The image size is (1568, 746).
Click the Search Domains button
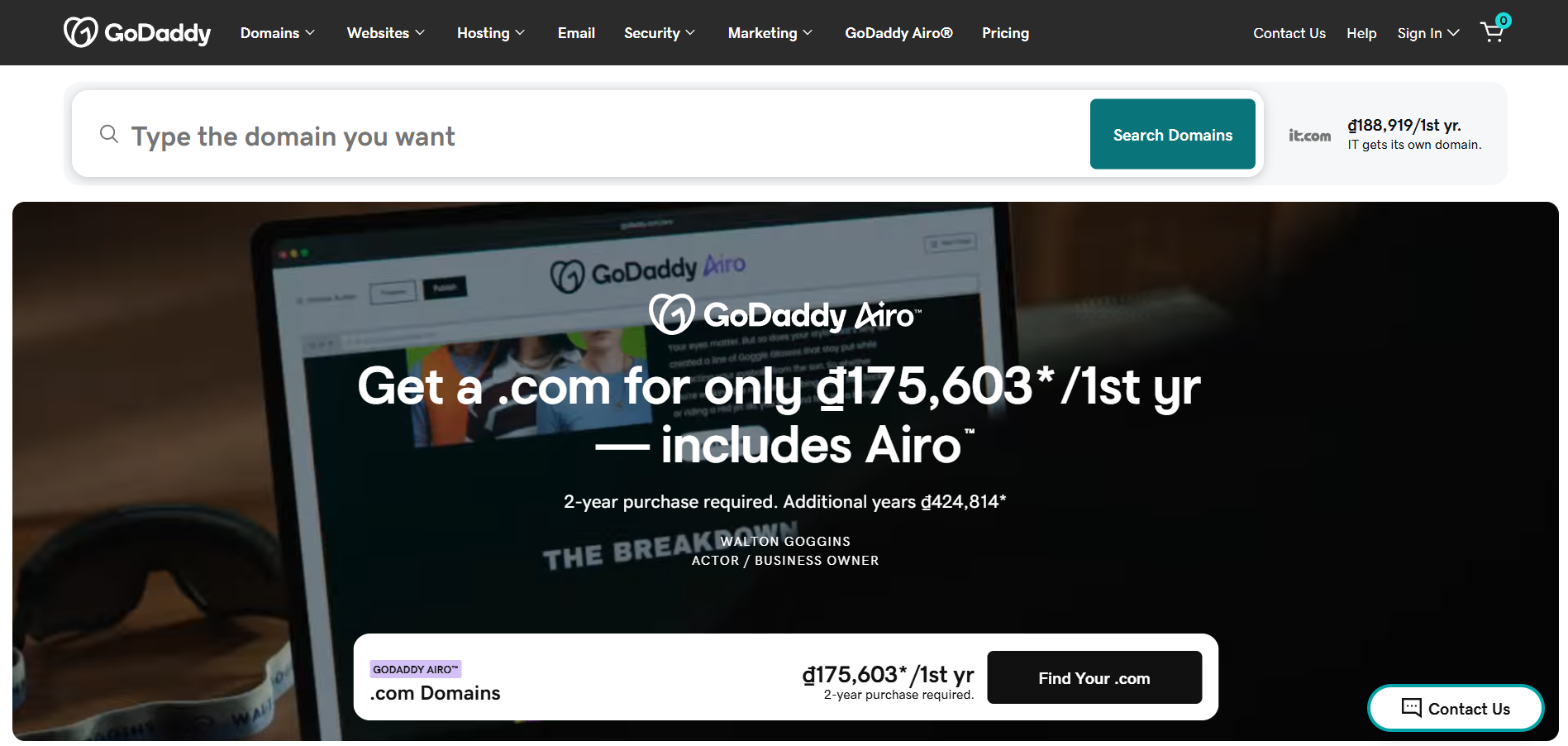tap(1172, 134)
